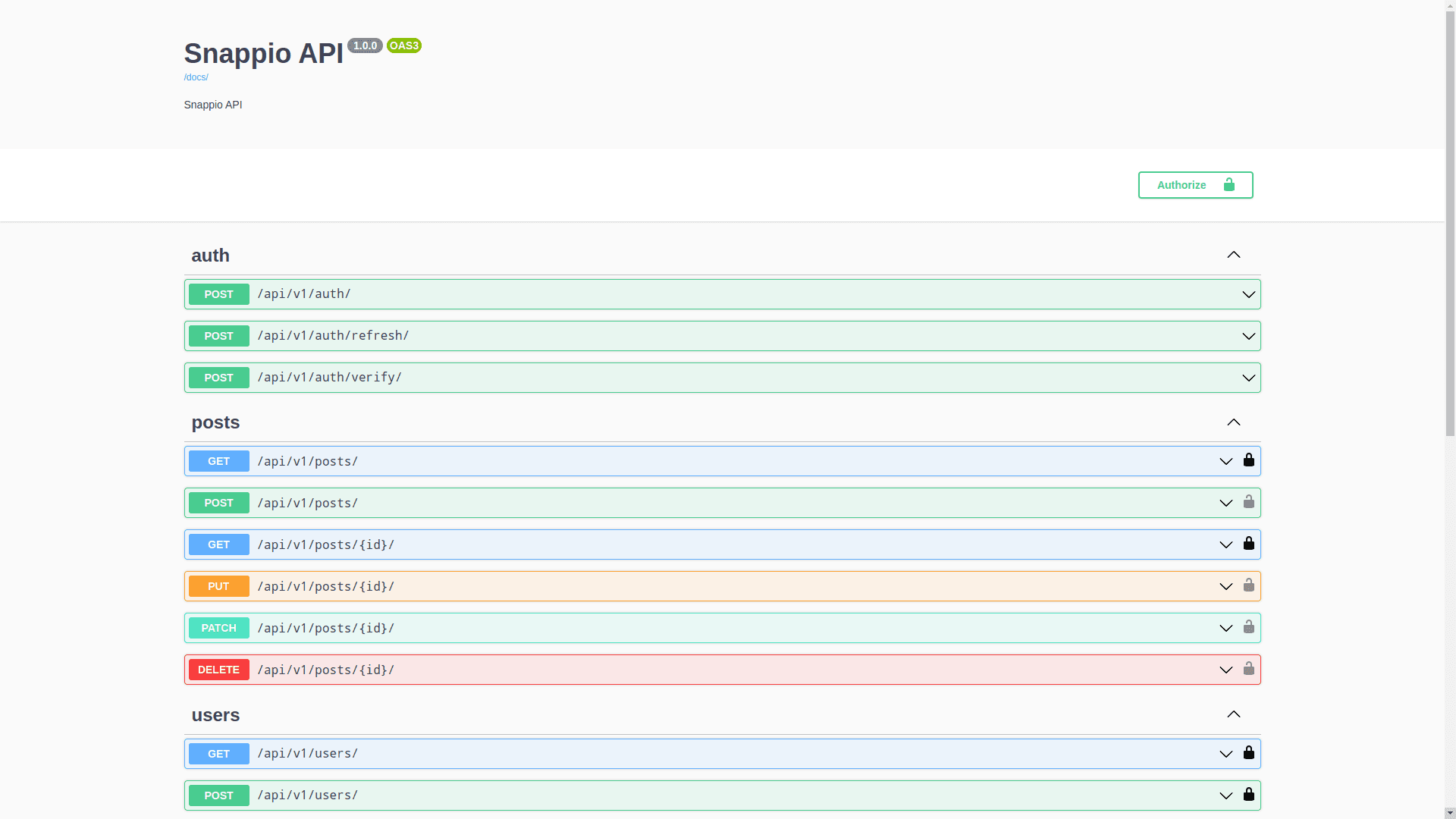Collapse the auth section

(x=1233, y=255)
